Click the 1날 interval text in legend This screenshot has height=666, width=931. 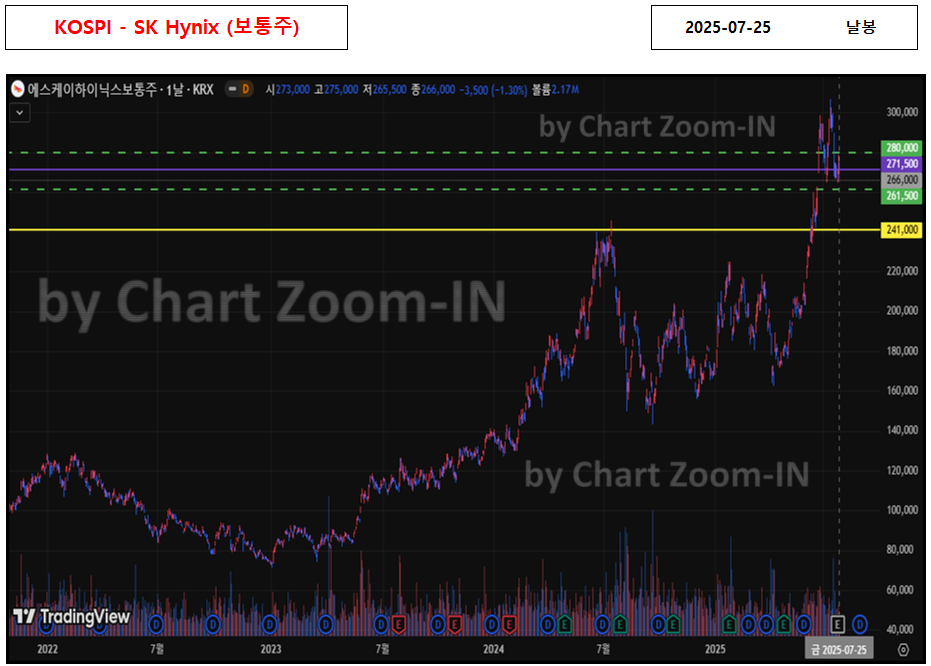[x=175, y=89]
